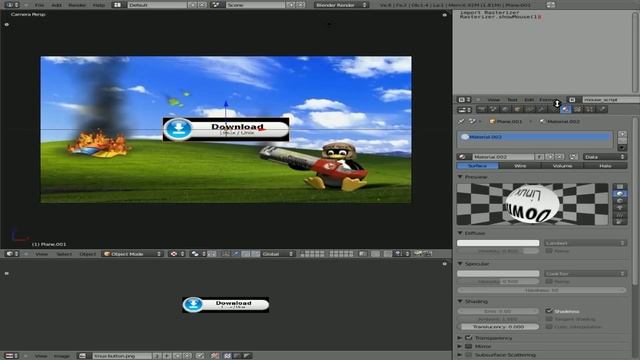Open the material link Data dropdown
Screen dimensions: 640x360
tap(604, 157)
